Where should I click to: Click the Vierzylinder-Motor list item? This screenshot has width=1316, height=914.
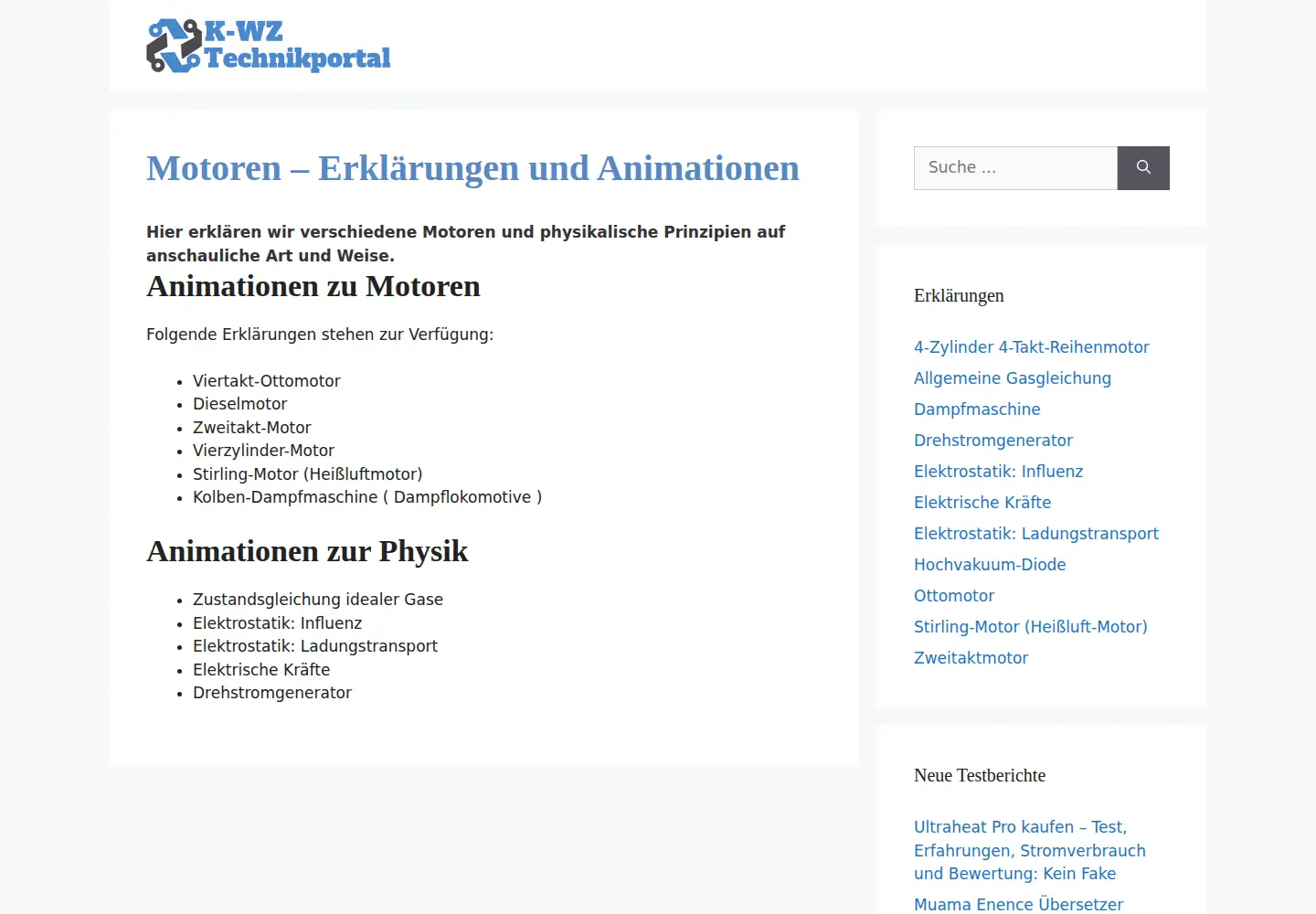click(263, 451)
